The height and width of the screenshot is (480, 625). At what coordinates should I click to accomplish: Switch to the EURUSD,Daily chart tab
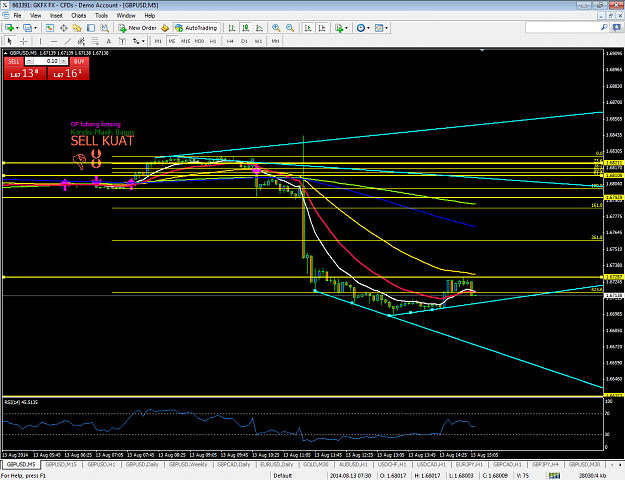277,464
